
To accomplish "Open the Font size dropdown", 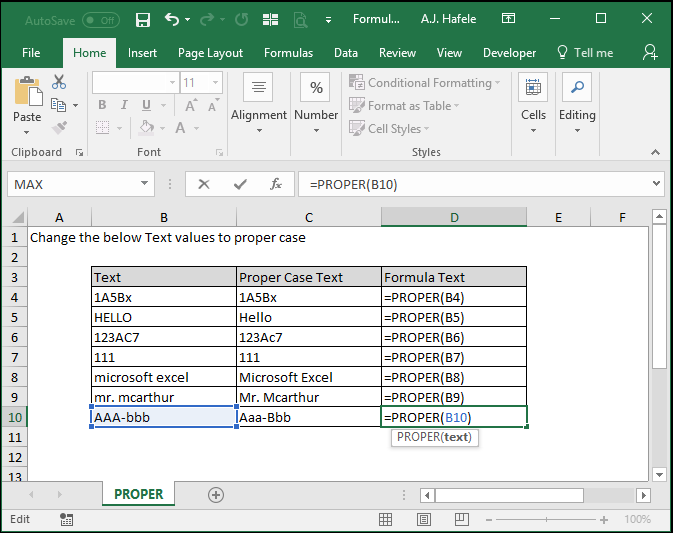I will (x=215, y=82).
